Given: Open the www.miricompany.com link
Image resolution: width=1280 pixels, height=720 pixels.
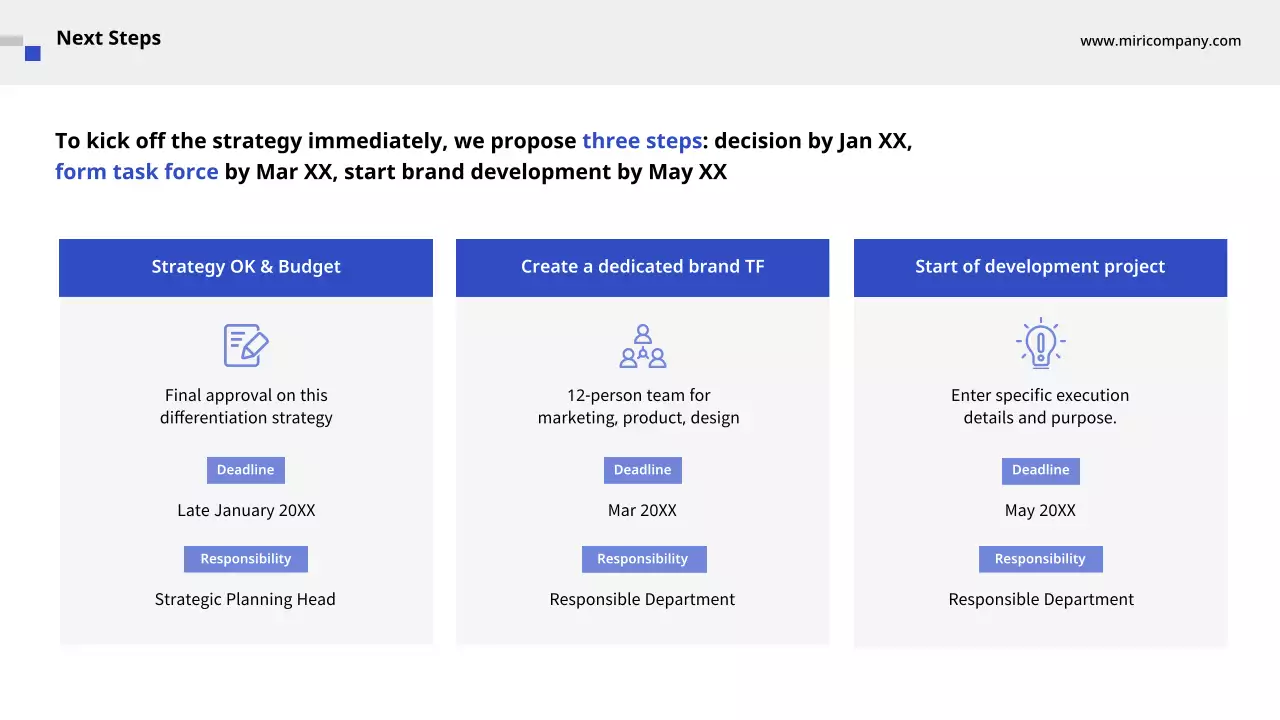Looking at the screenshot, I should 1160,41.
